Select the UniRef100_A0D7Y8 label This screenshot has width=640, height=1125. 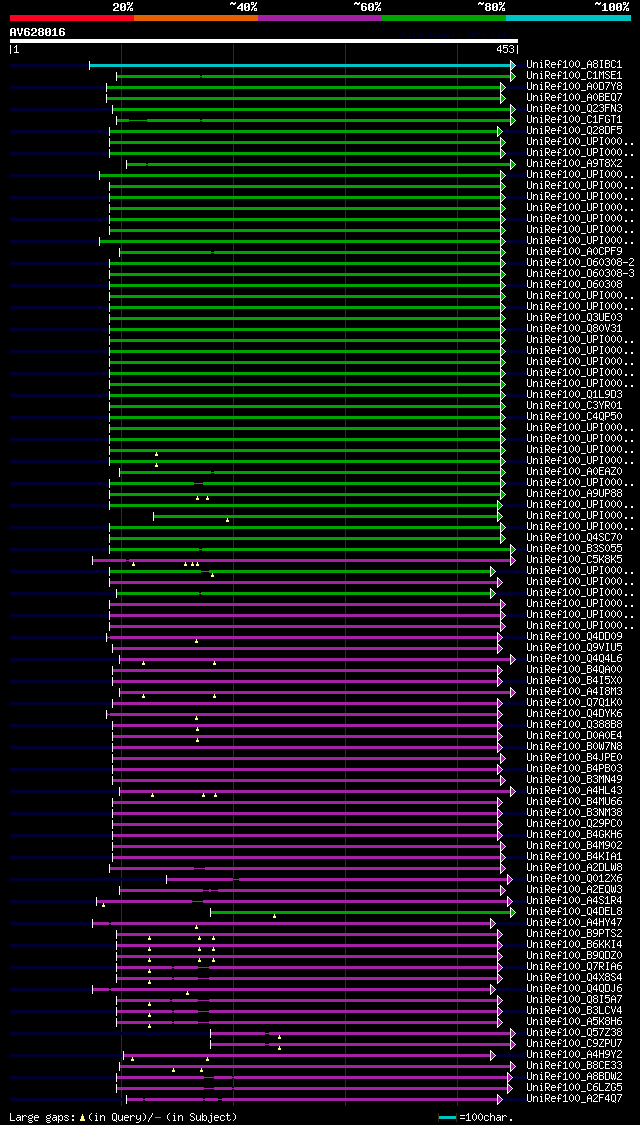click(574, 87)
